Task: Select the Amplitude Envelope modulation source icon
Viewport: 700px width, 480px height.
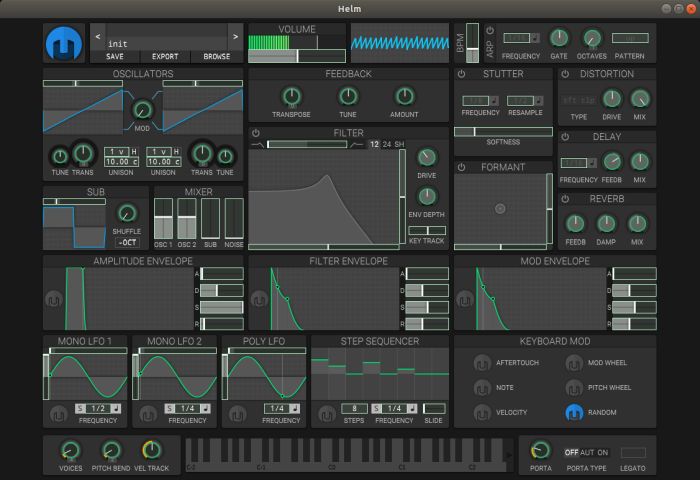Action: [54, 300]
